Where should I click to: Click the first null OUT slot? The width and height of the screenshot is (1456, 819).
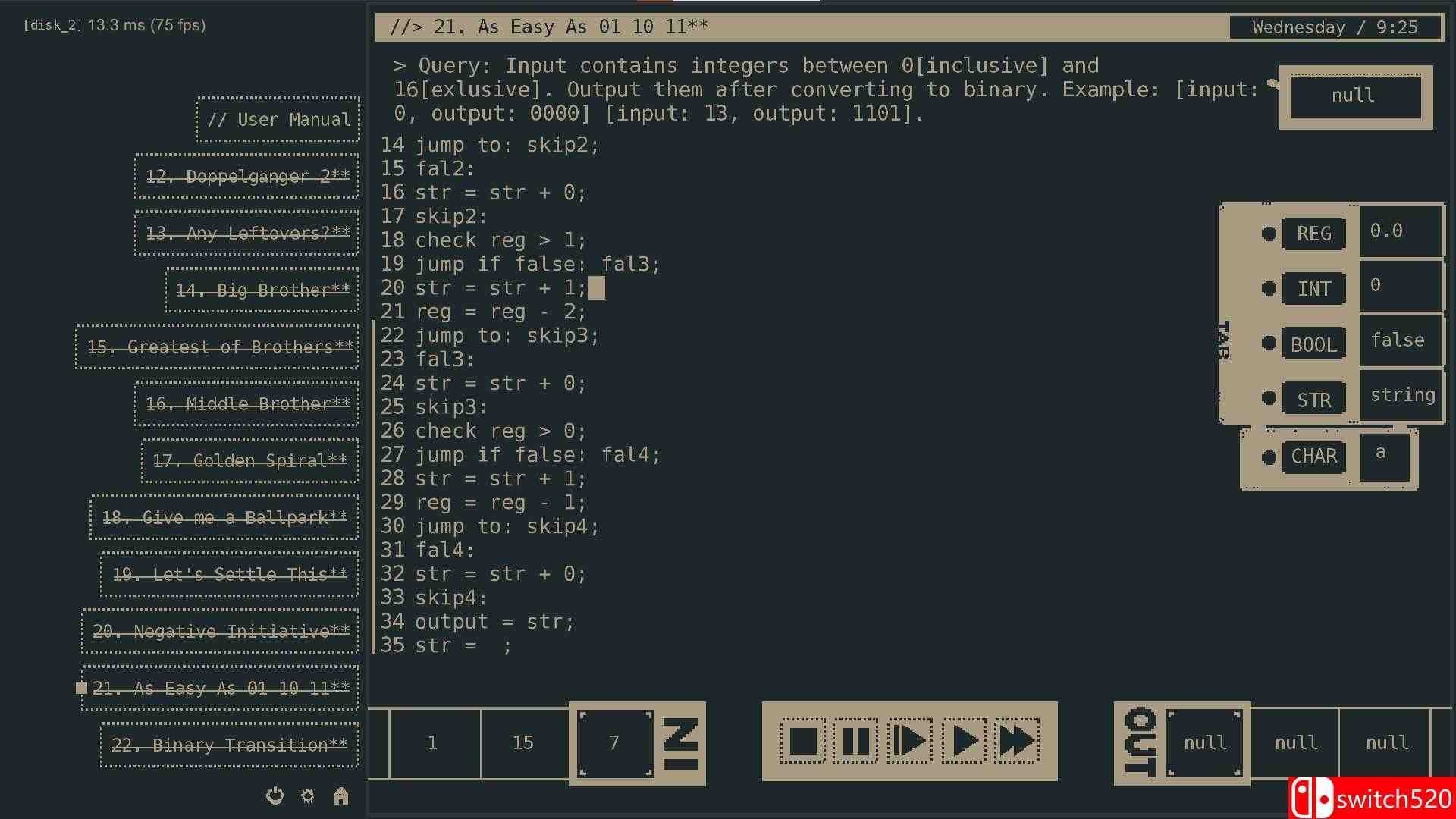pyautogui.click(x=1205, y=742)
